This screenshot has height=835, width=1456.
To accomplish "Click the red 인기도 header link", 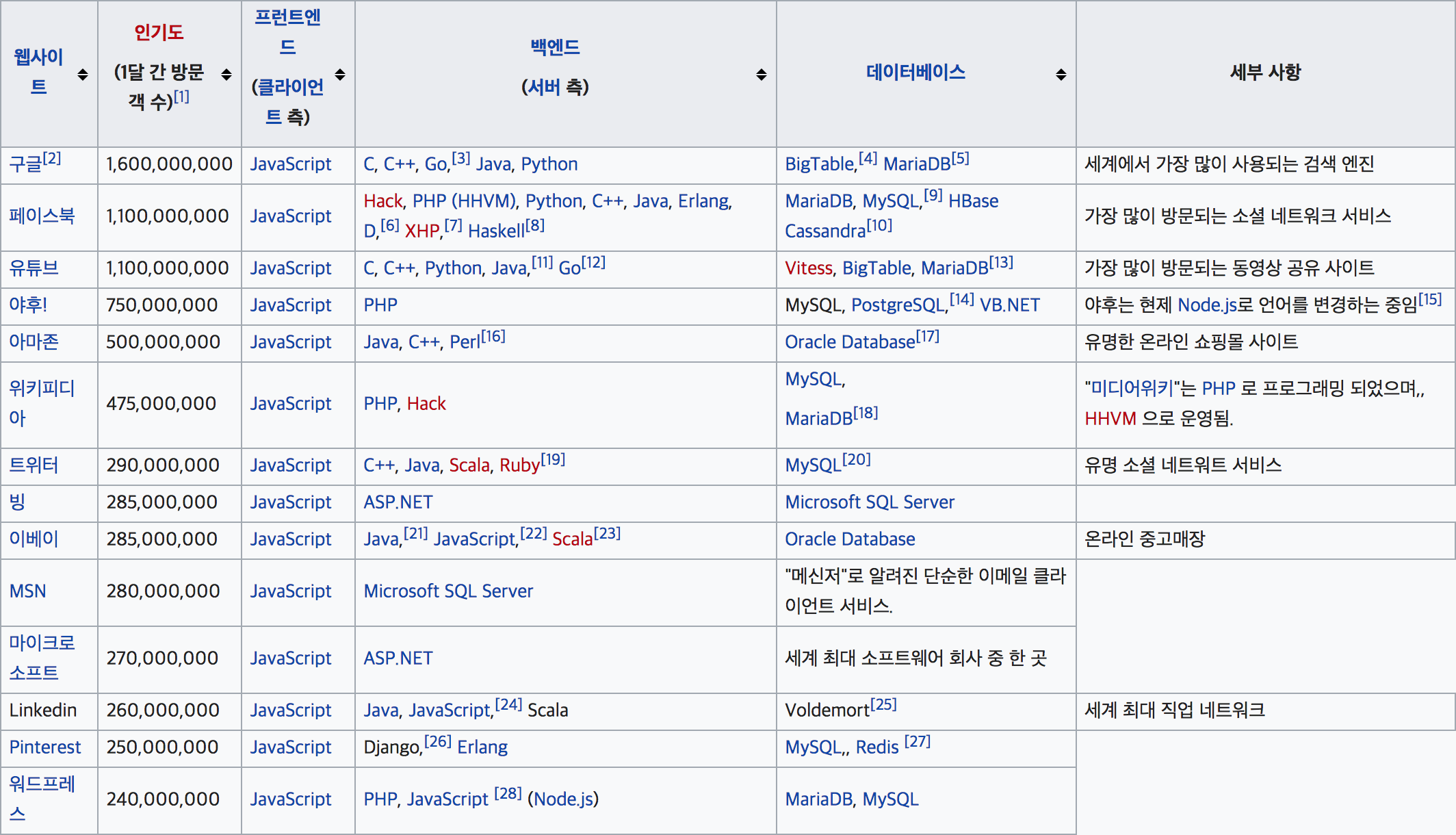I will [x=159, y=32].
